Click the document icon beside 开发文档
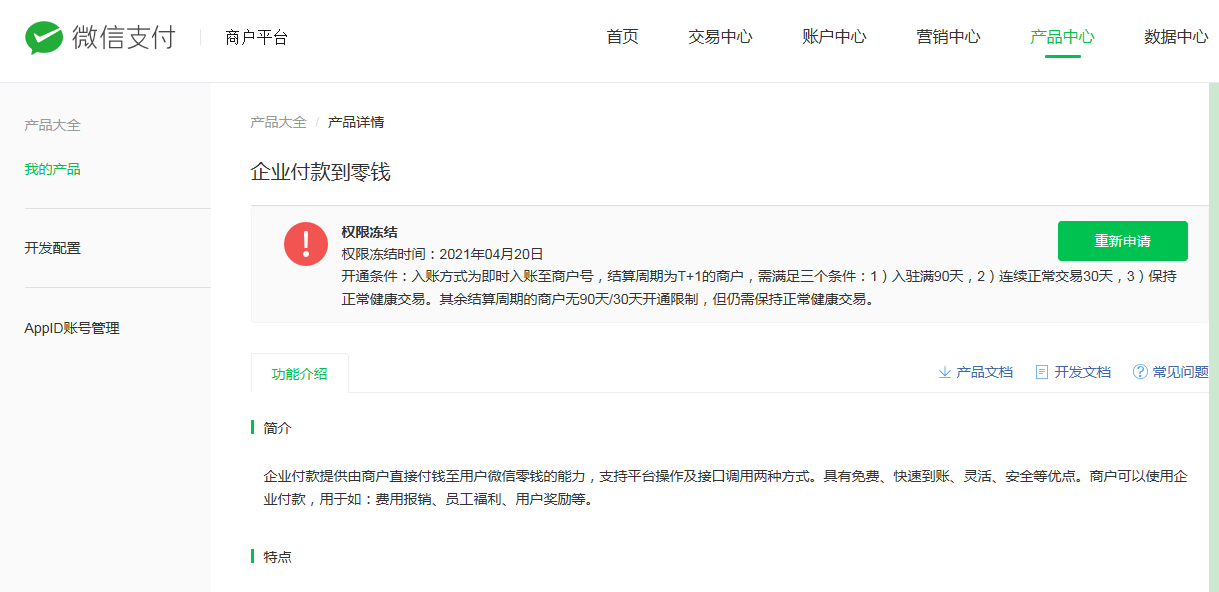This screenshot has width=1219, height=592. click(1042, 372)
